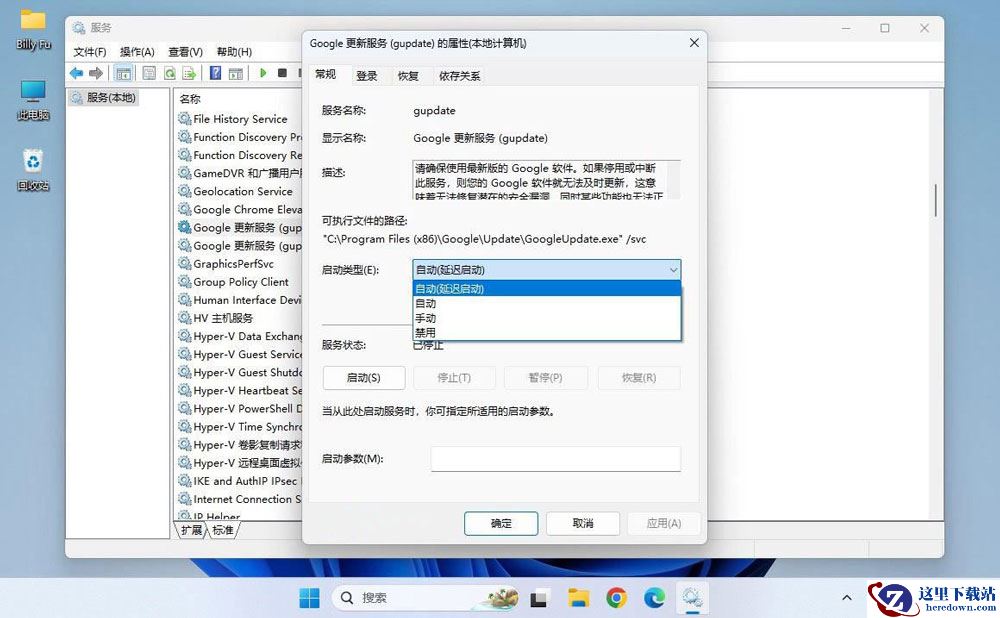Switch to the 标准 view tab
Viewport: 1000px width, 618px height.
[x=223, y=530]
